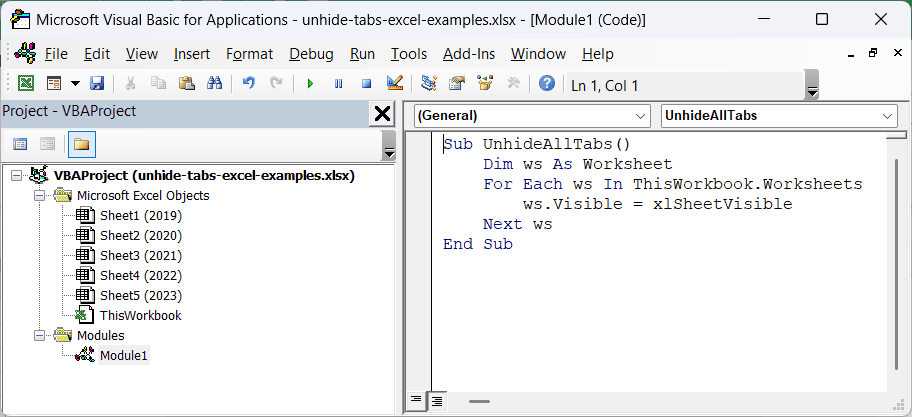
Task: Select ThisWorkbook in project tree
Action: (141, 315)
